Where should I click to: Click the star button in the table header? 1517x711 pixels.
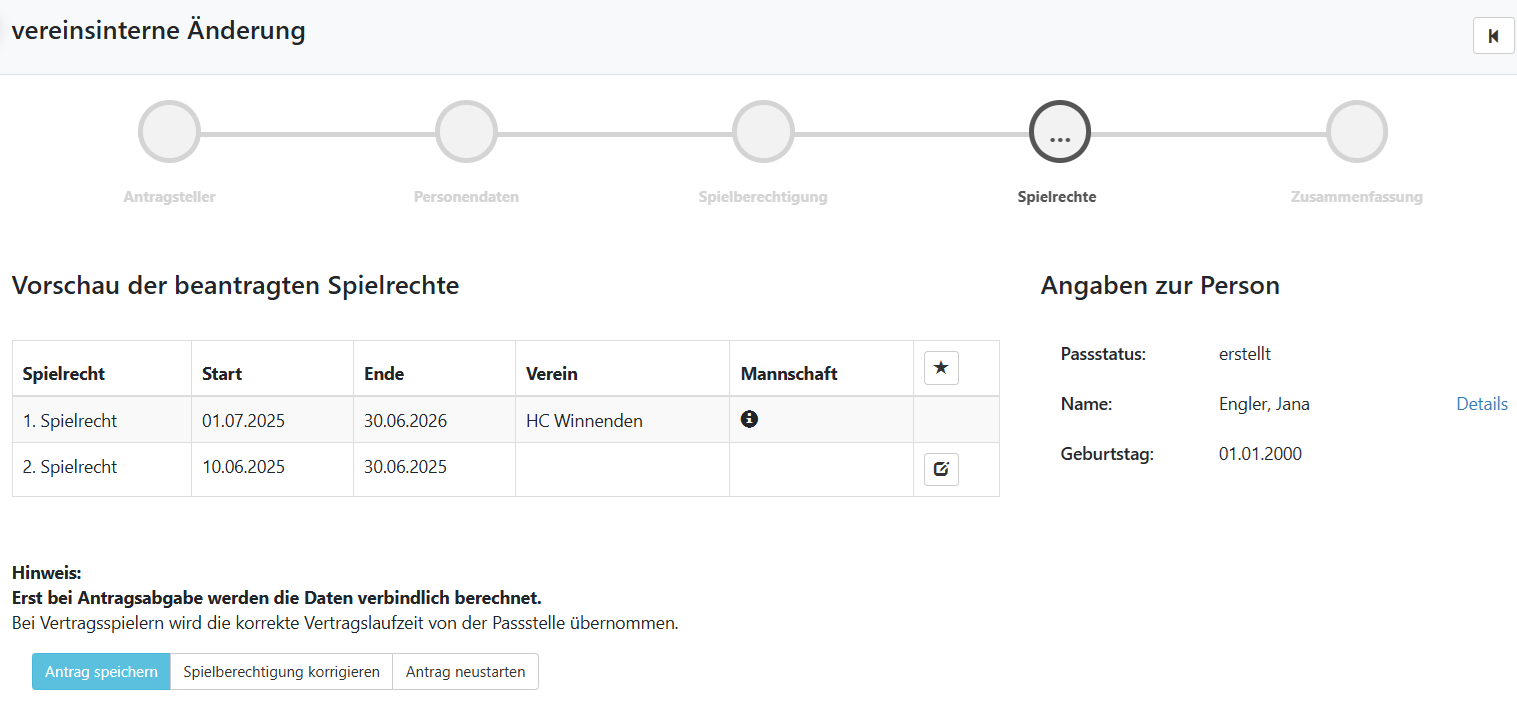[940, 368]
